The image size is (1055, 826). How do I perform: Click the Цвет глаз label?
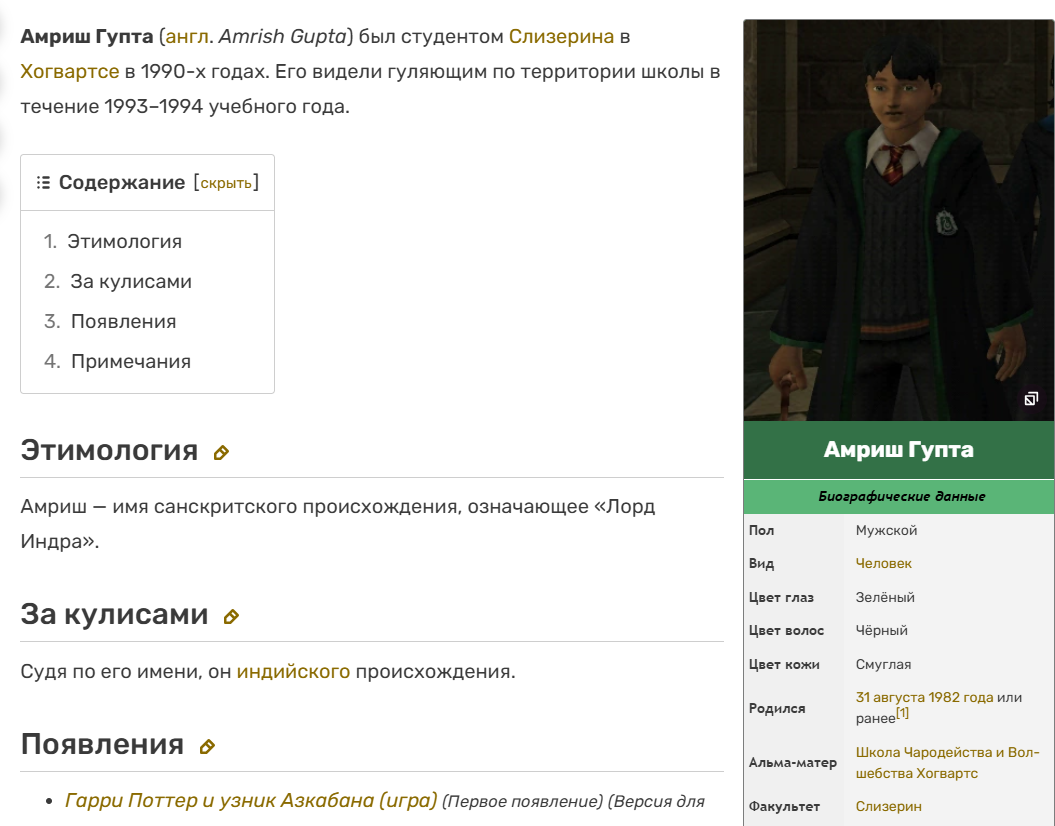pyautogui.click(x=781, y=597)
